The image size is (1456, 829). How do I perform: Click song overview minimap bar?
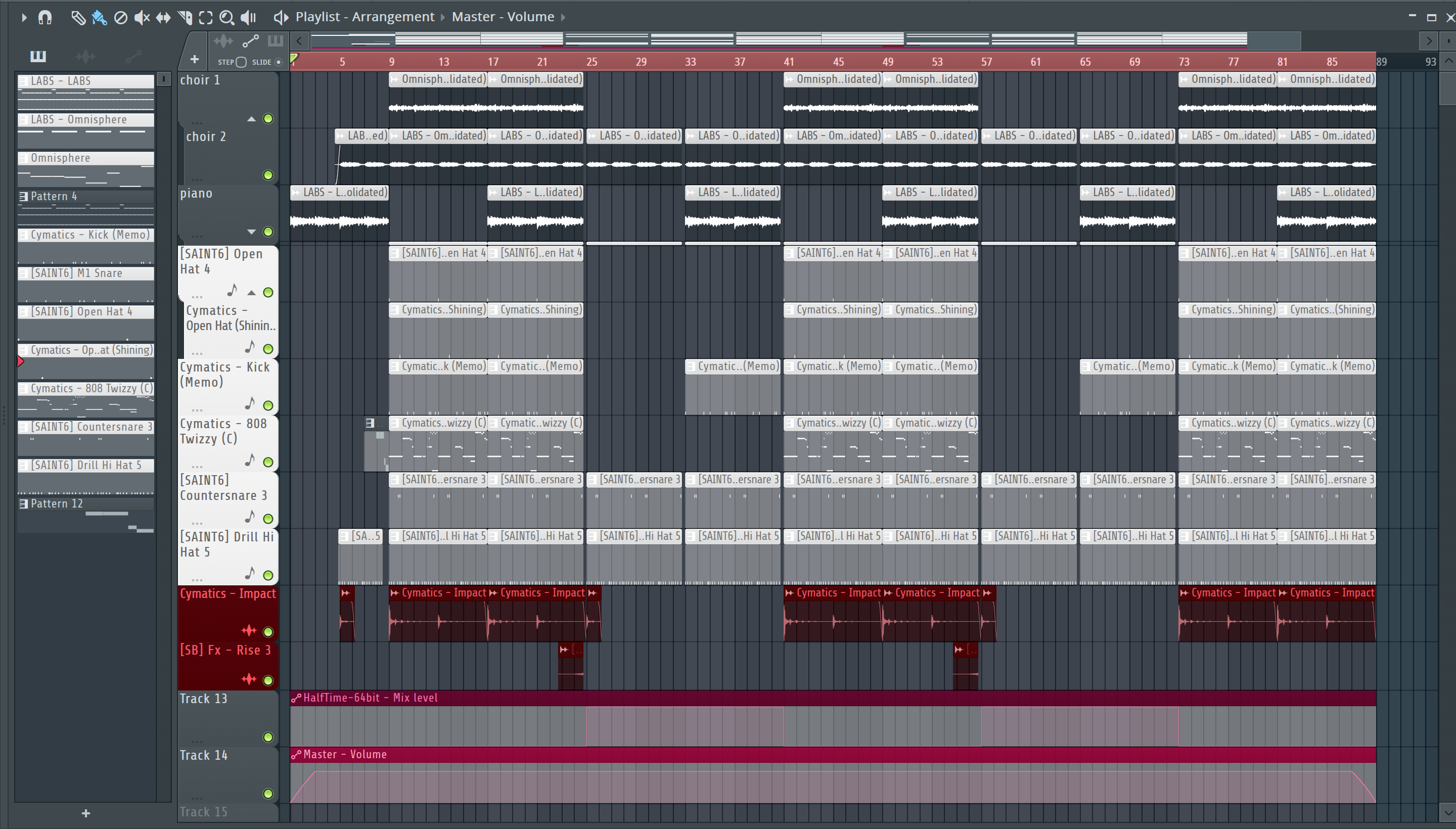point(805,40)
